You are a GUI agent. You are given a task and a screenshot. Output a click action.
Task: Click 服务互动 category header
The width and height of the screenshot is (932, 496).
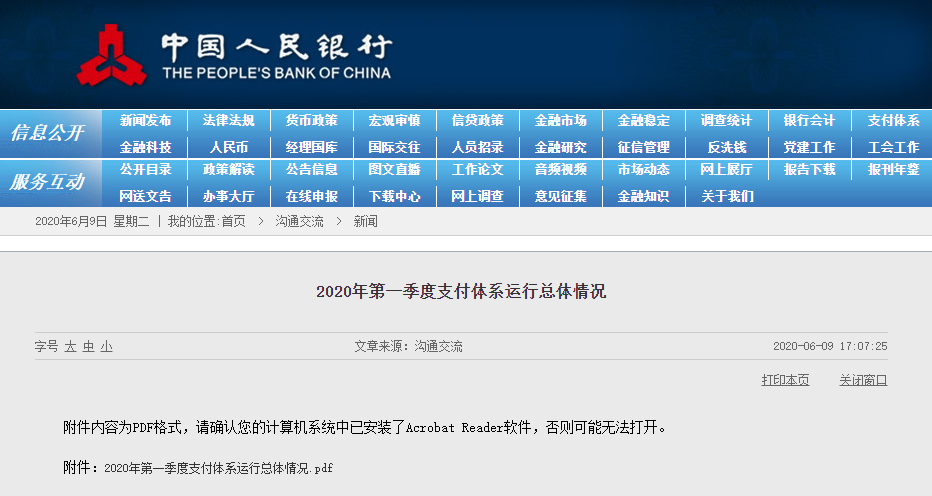[x=48, y=182]
